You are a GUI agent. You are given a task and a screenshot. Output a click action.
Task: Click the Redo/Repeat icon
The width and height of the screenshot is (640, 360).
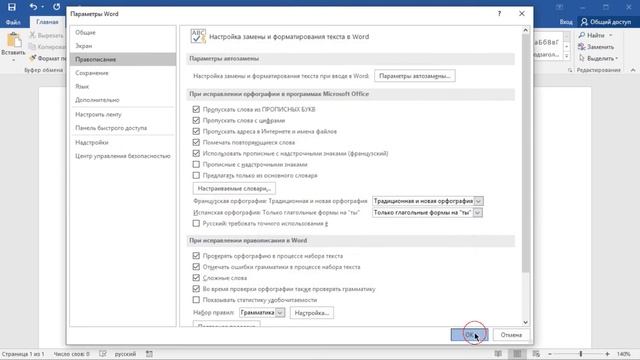point(56,7)
